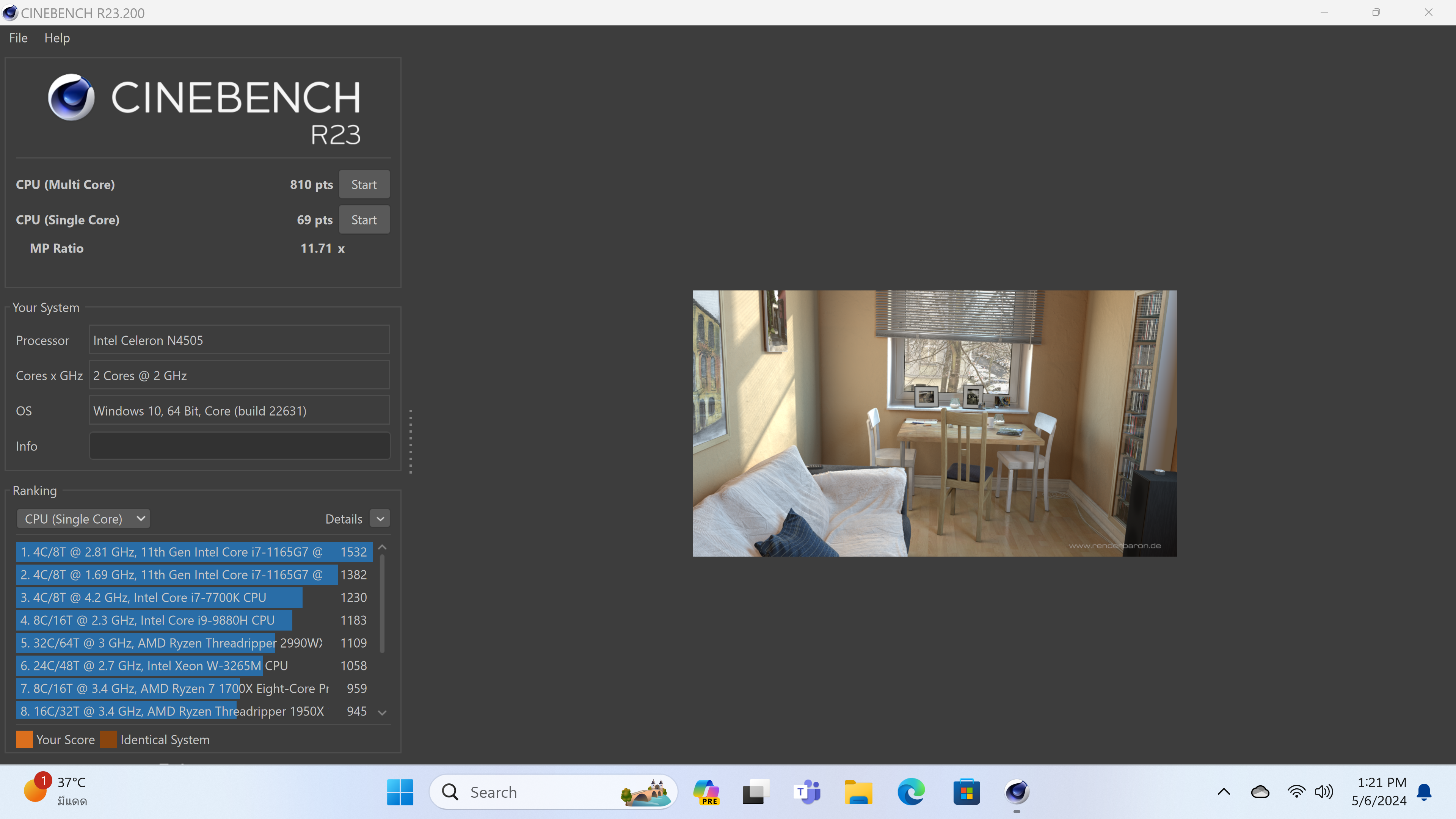Click the Cinebench taskbar icon

click(1017, 792)
